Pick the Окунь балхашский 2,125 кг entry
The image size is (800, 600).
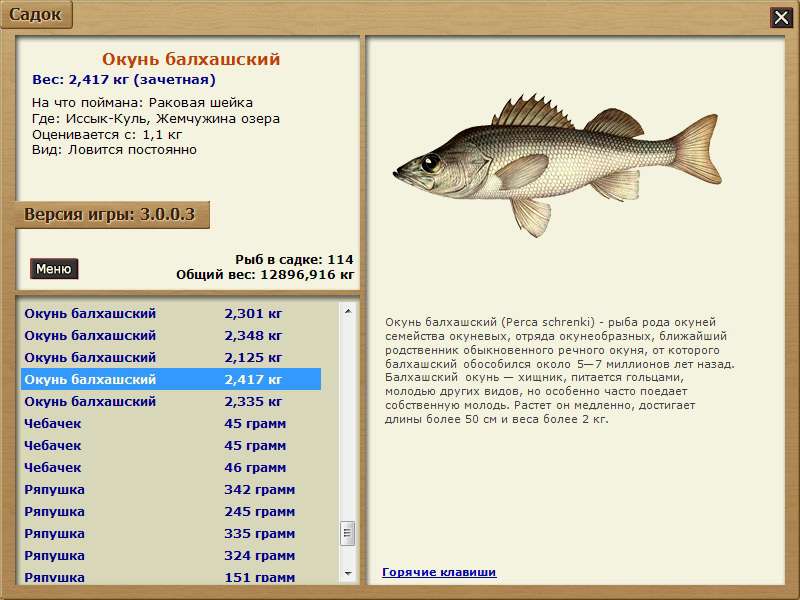(170, 357)
